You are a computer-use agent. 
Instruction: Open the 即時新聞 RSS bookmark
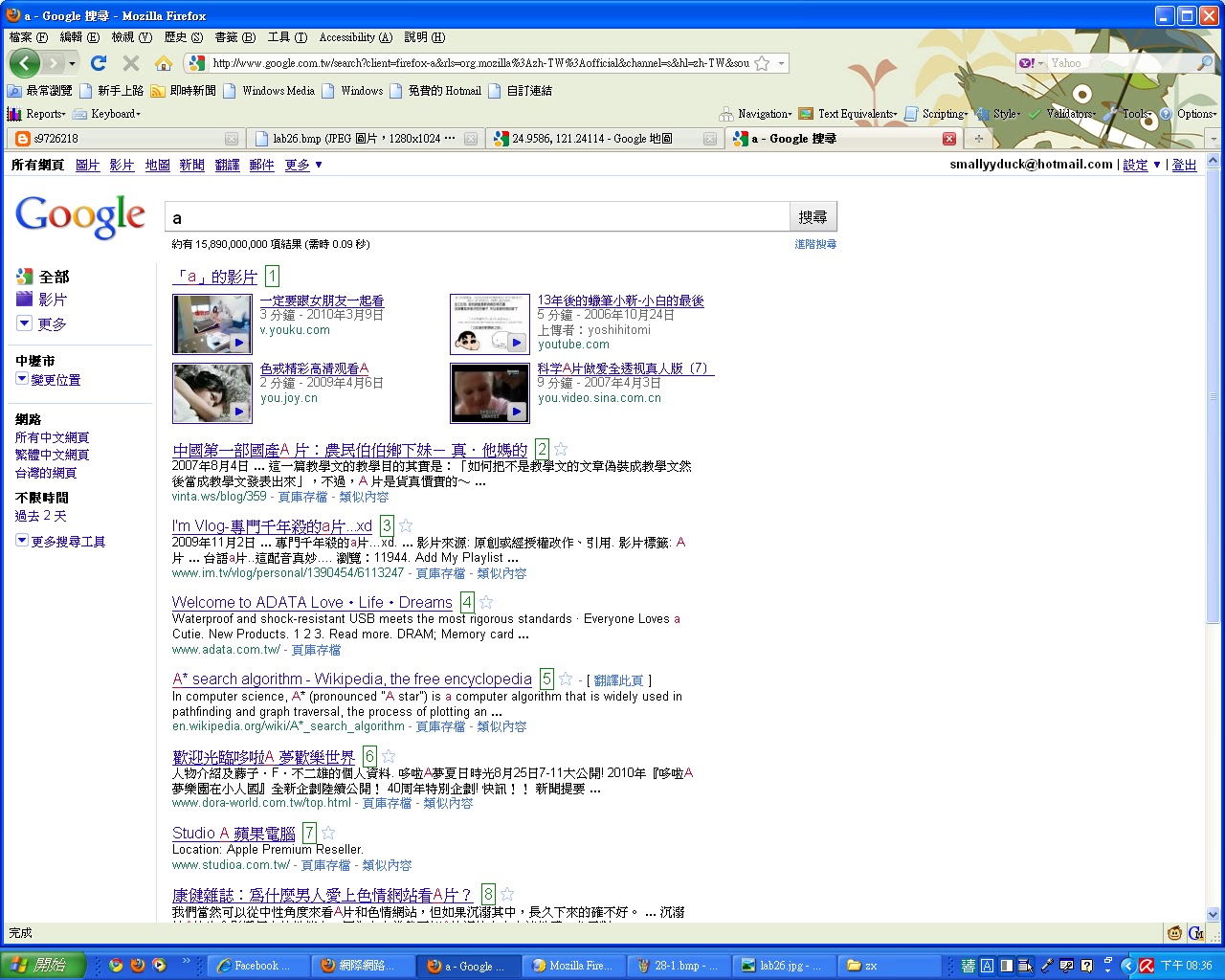(183, 91)
